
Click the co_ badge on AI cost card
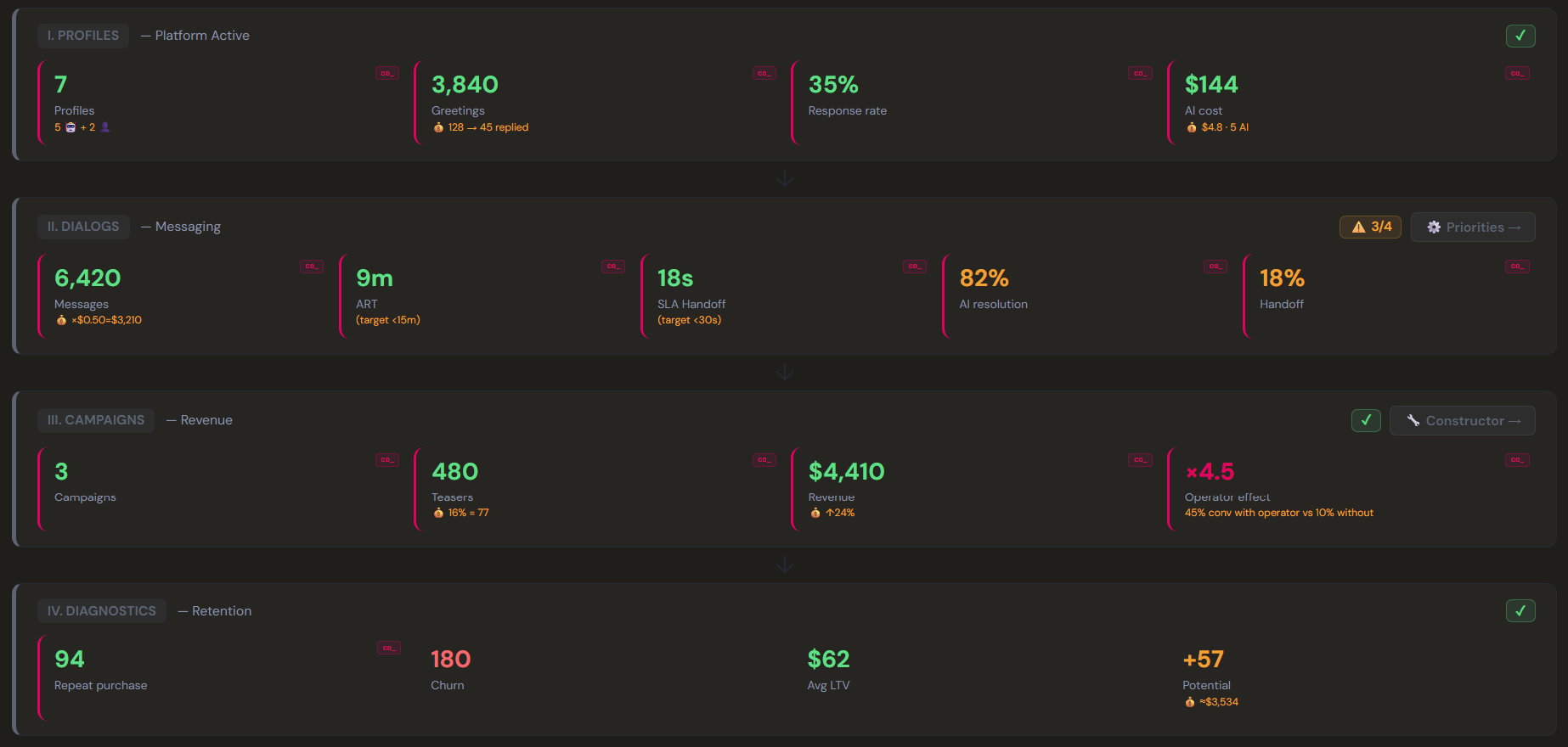coord(1517,73)
